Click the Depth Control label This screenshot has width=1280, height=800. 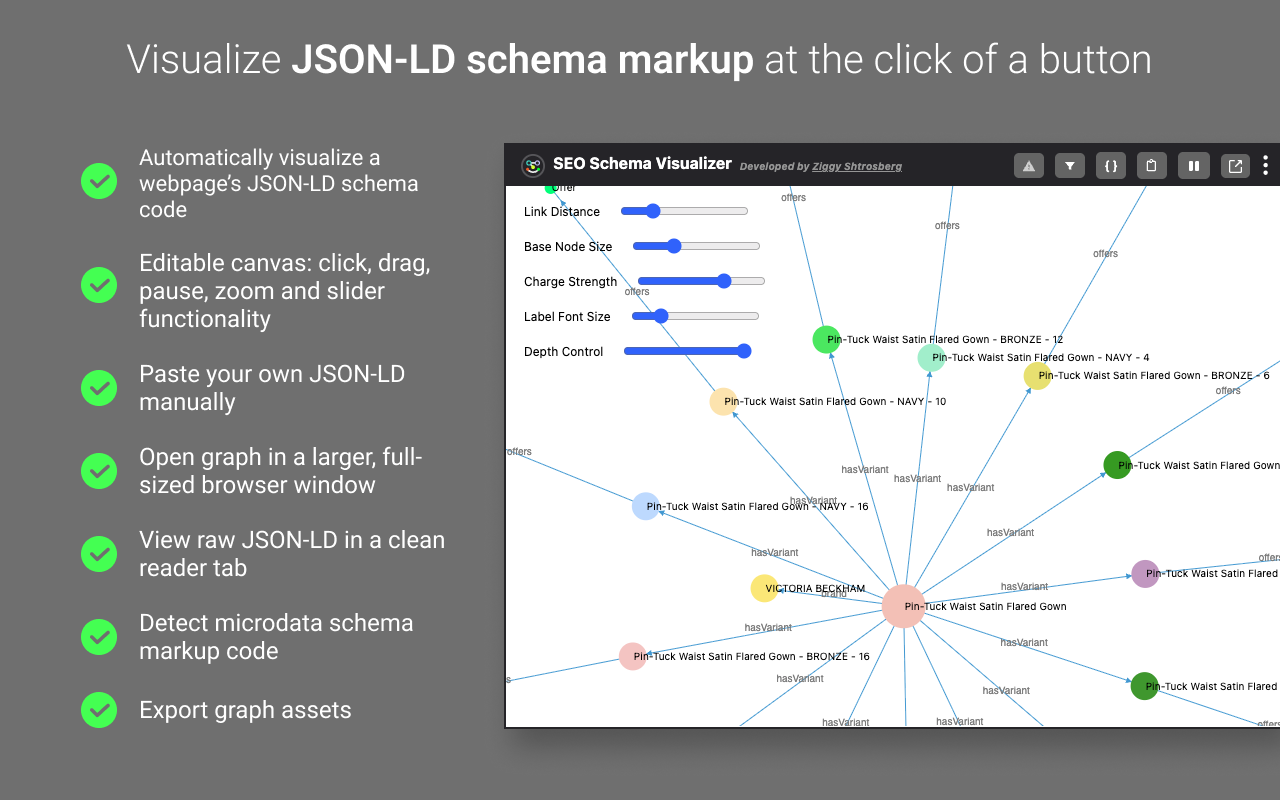pyautogui.click(x=564, y=352)
